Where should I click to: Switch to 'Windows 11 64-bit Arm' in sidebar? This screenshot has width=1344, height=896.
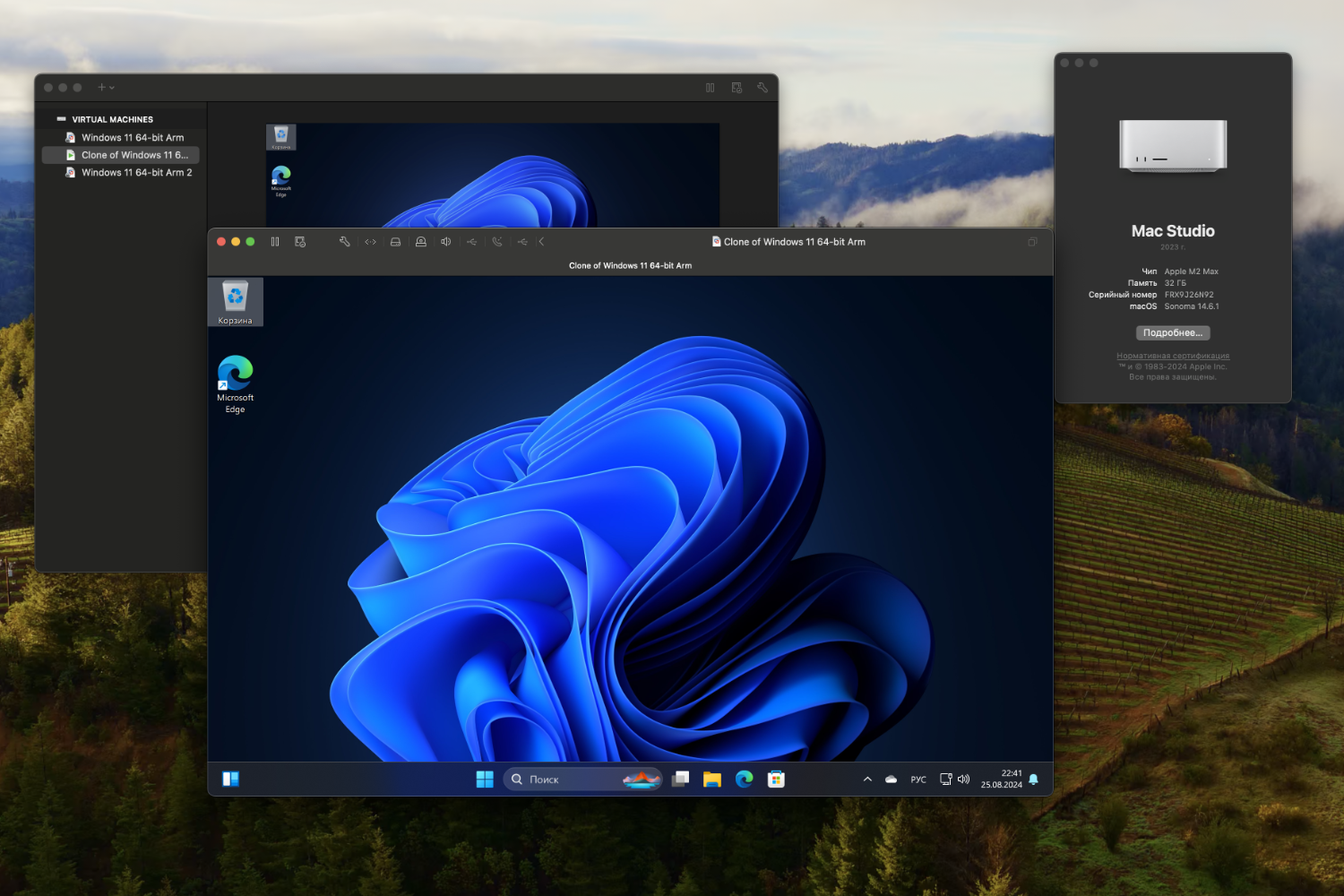tap(132, 137)
